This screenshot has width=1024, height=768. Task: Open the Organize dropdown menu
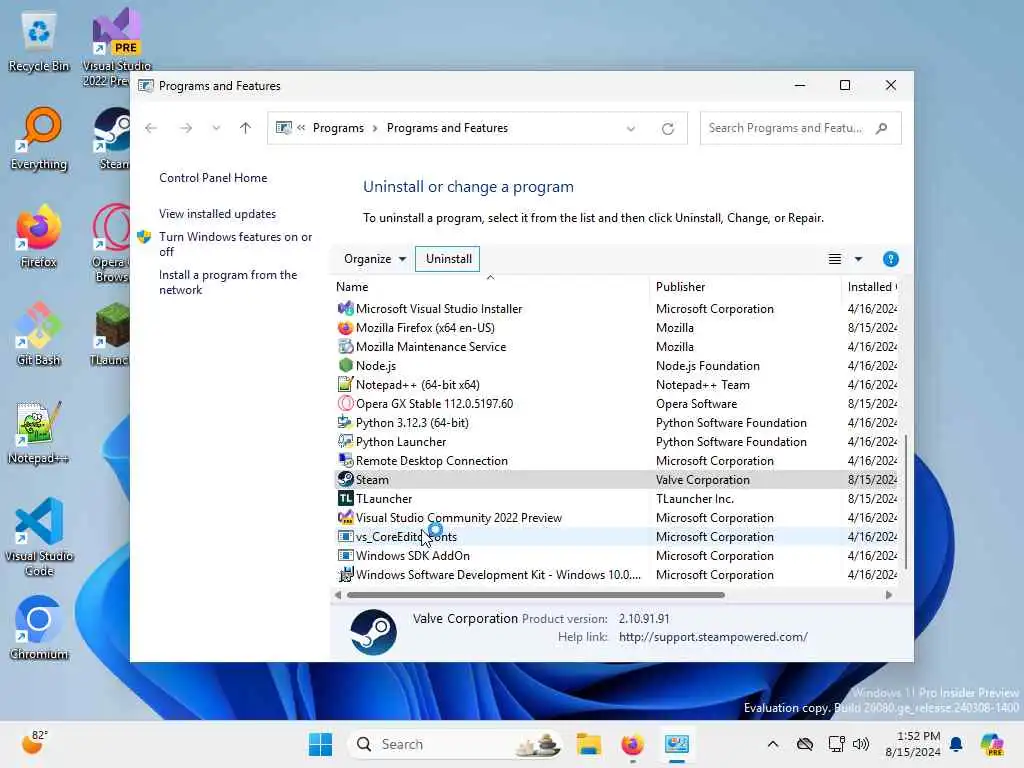pyautogui.click(x=375, y=259)
